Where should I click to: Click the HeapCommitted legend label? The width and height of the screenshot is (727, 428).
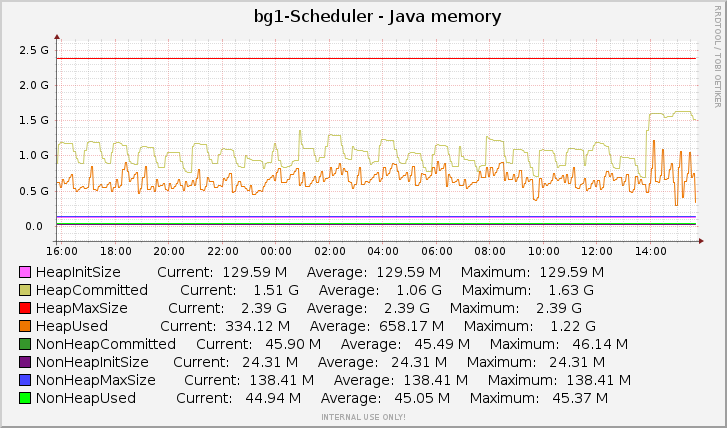pos(92,290)
